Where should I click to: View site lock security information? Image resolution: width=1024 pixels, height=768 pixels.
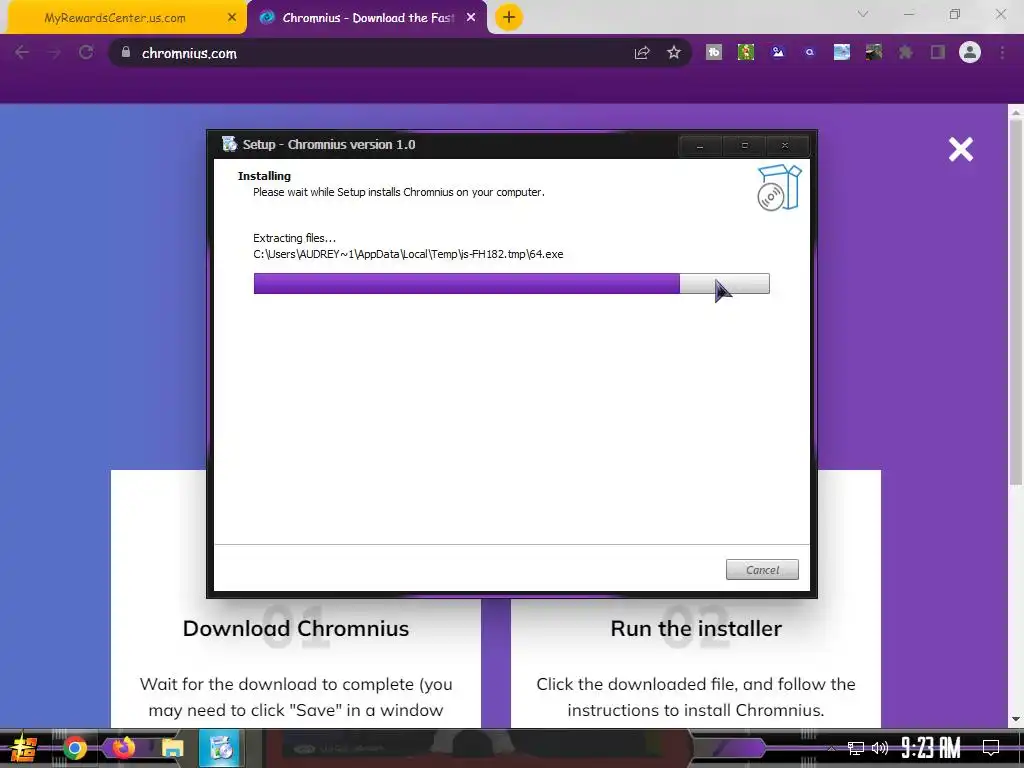tap(126, 52)
